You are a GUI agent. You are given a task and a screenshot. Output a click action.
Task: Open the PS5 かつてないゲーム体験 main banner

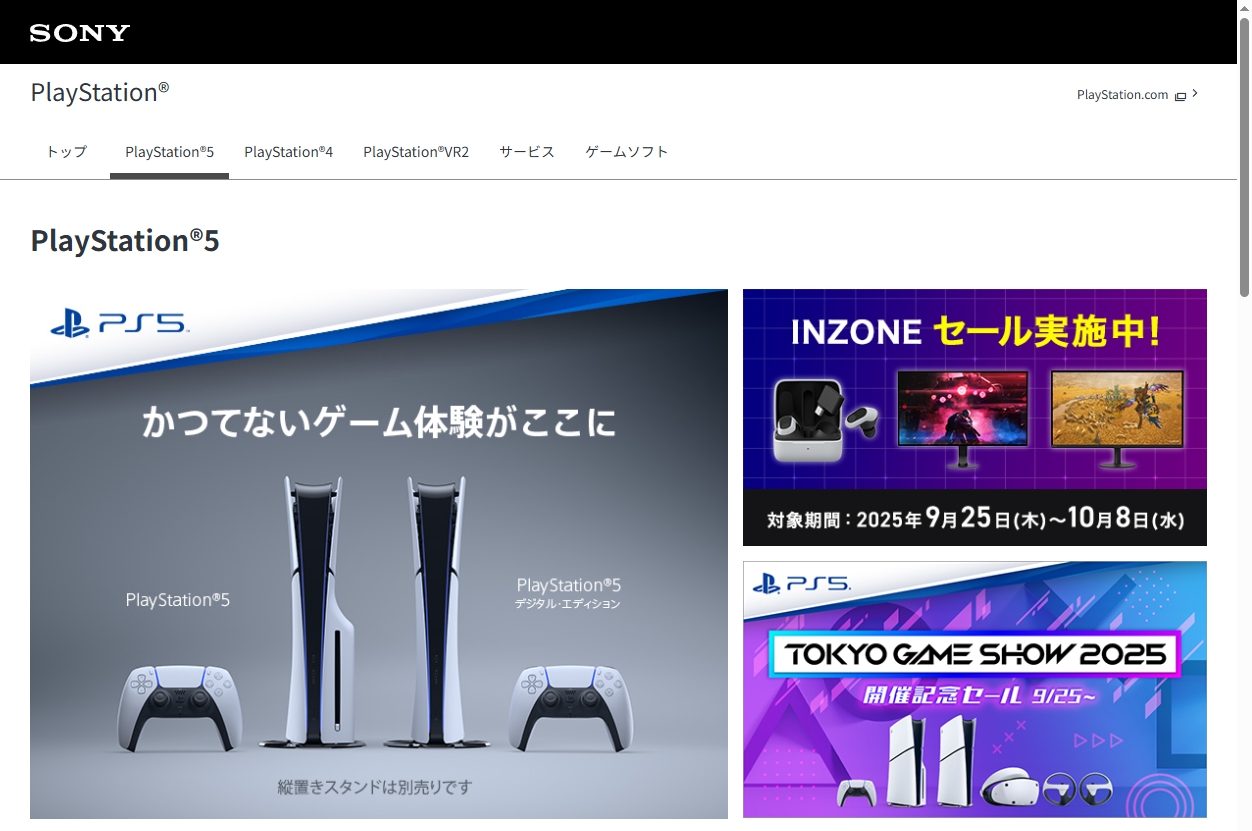pos(379,554)
